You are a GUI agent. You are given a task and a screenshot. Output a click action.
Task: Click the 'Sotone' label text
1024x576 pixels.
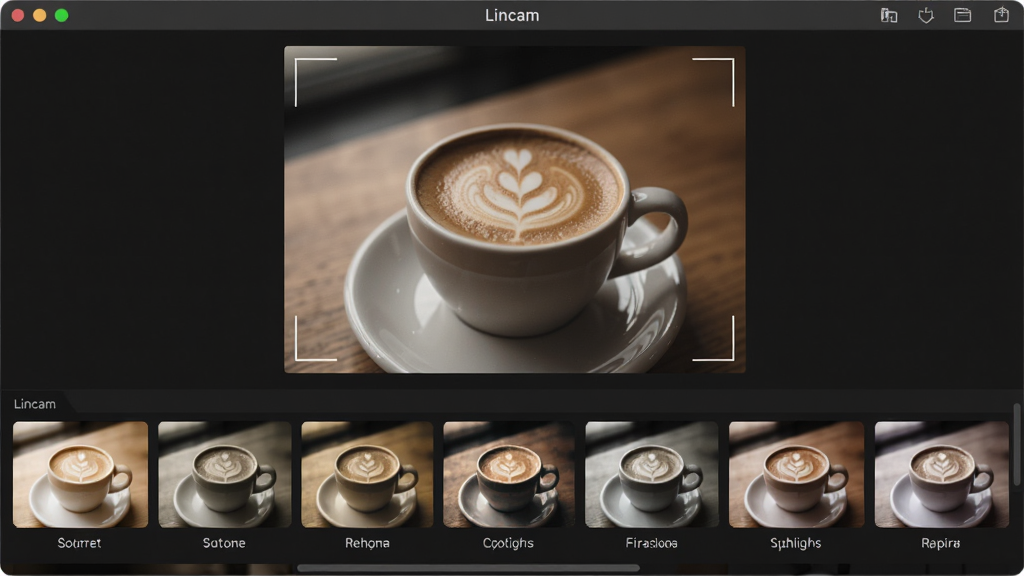click(224, 543)
